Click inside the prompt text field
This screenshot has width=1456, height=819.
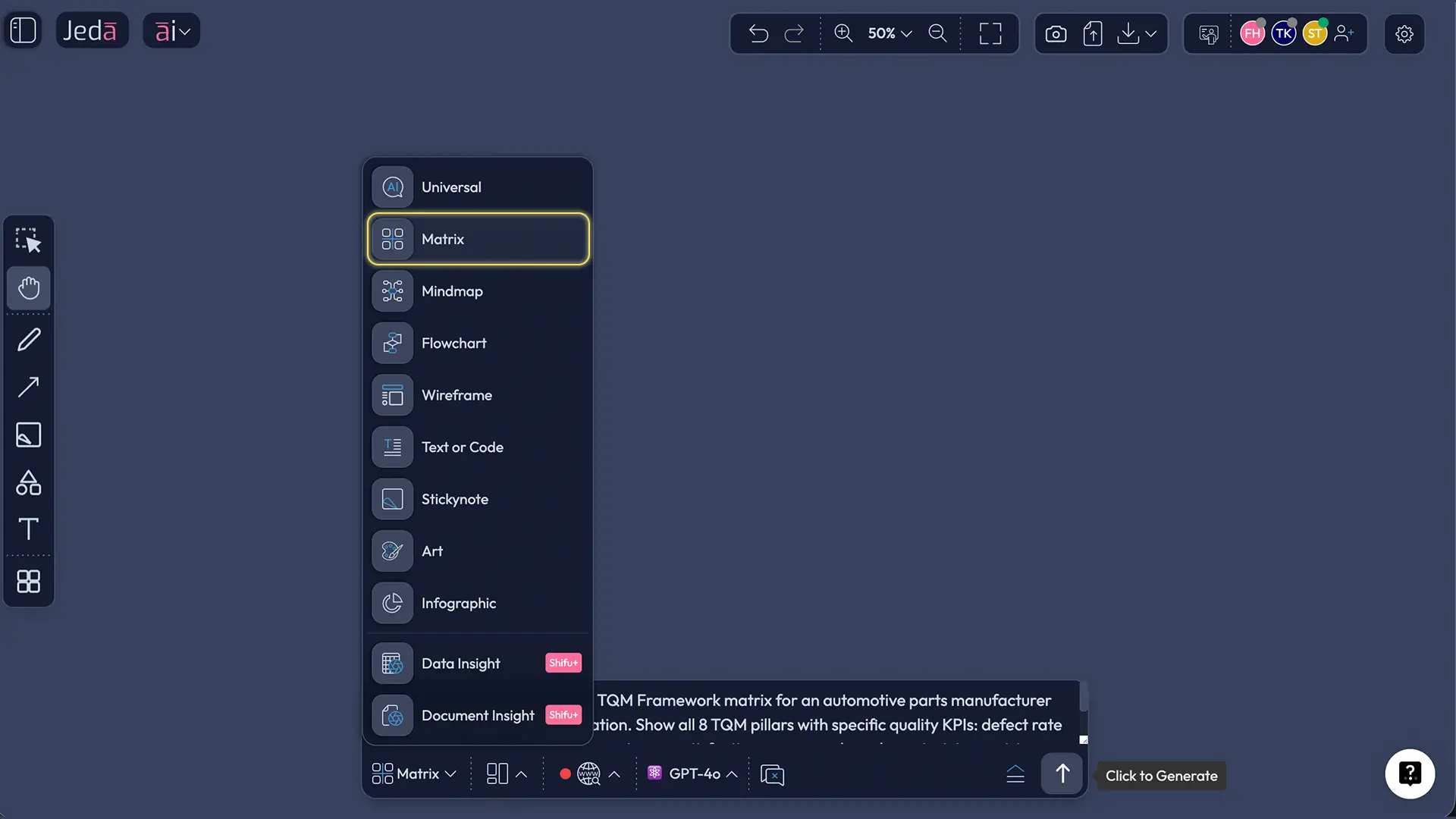click(834, 713)
